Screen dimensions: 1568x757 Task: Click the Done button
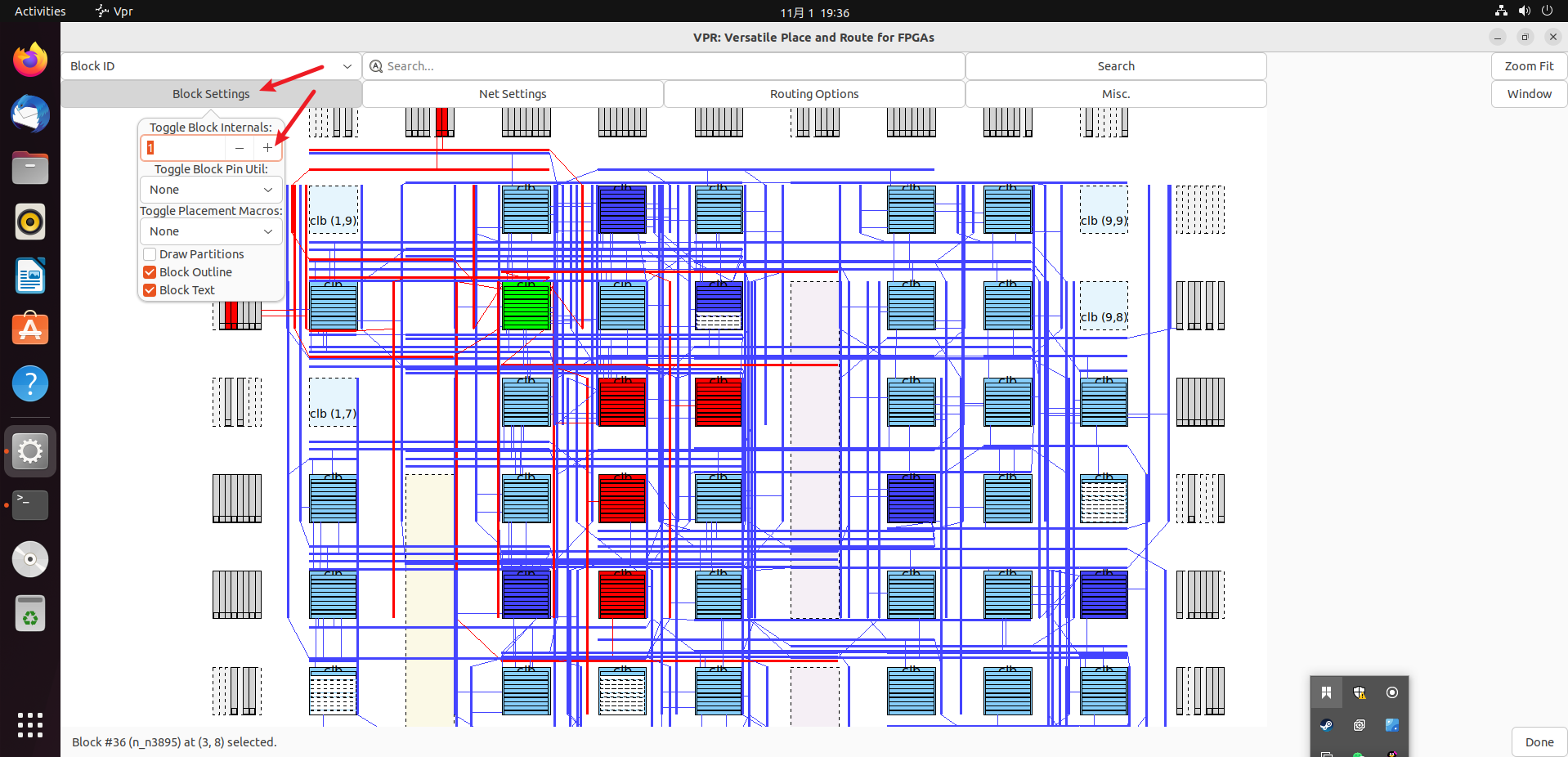[x=1539, y=742]
